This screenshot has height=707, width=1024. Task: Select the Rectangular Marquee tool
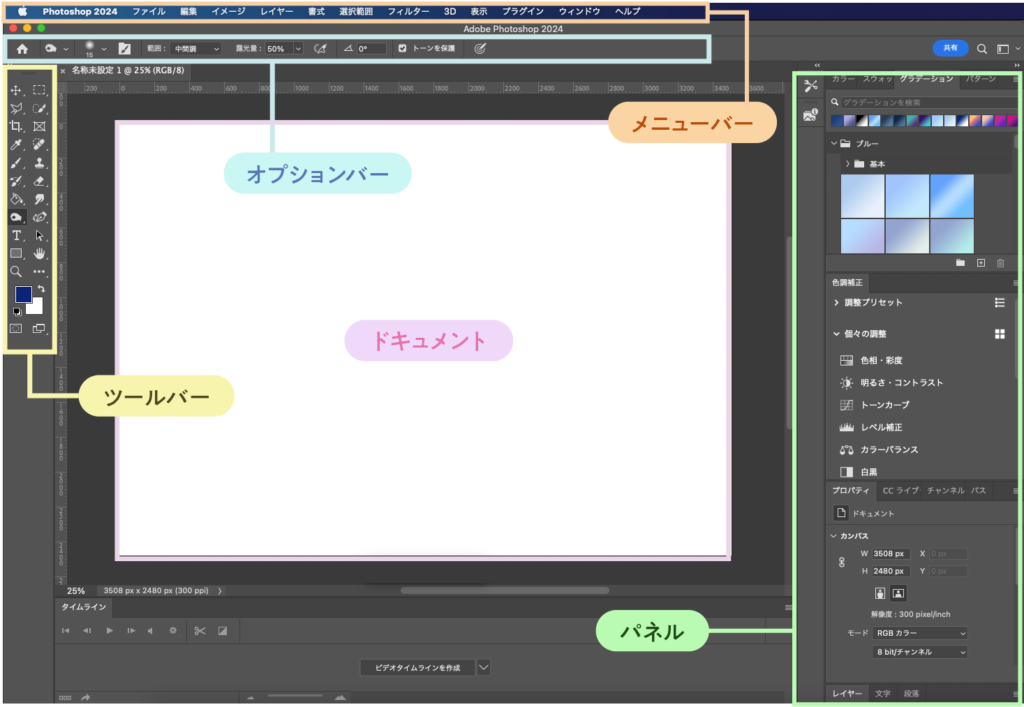click(x=39, y=90)
